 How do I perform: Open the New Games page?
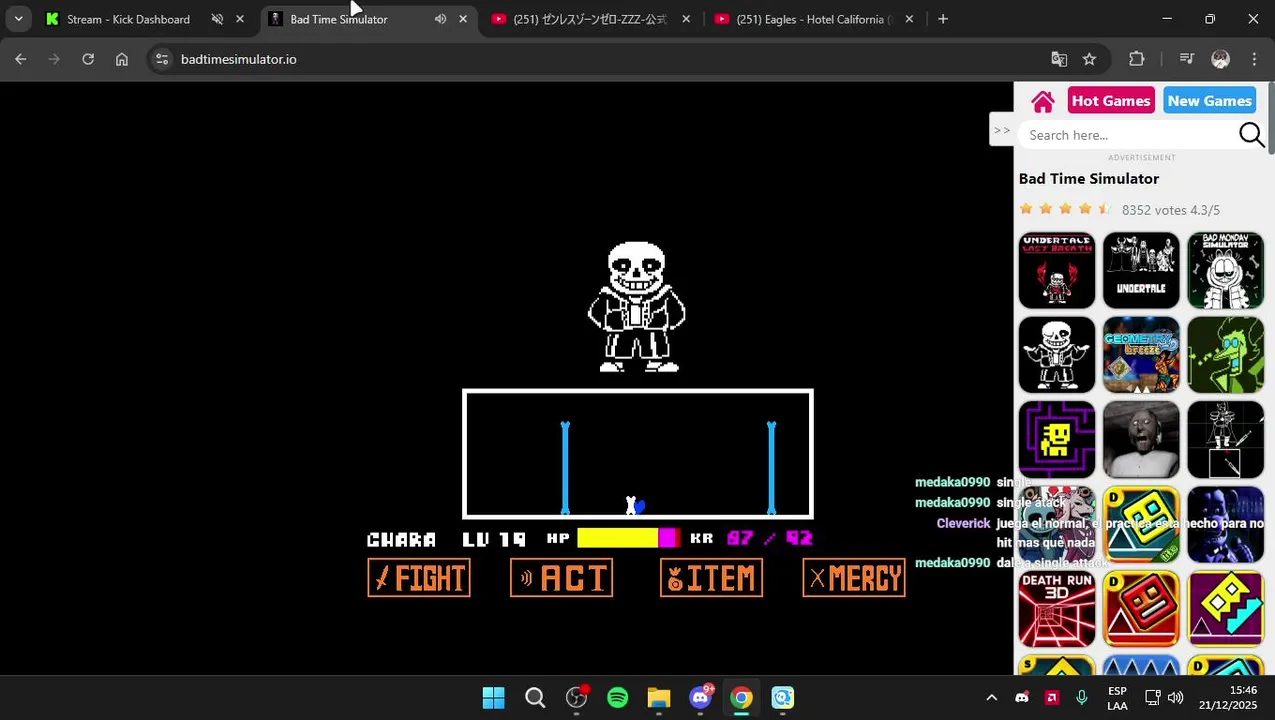point(1209,101)
